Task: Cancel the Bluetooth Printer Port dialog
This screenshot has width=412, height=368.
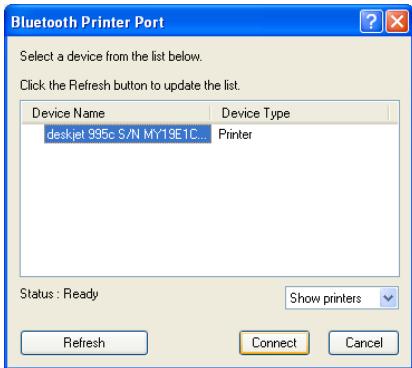Action: (364, 343)
